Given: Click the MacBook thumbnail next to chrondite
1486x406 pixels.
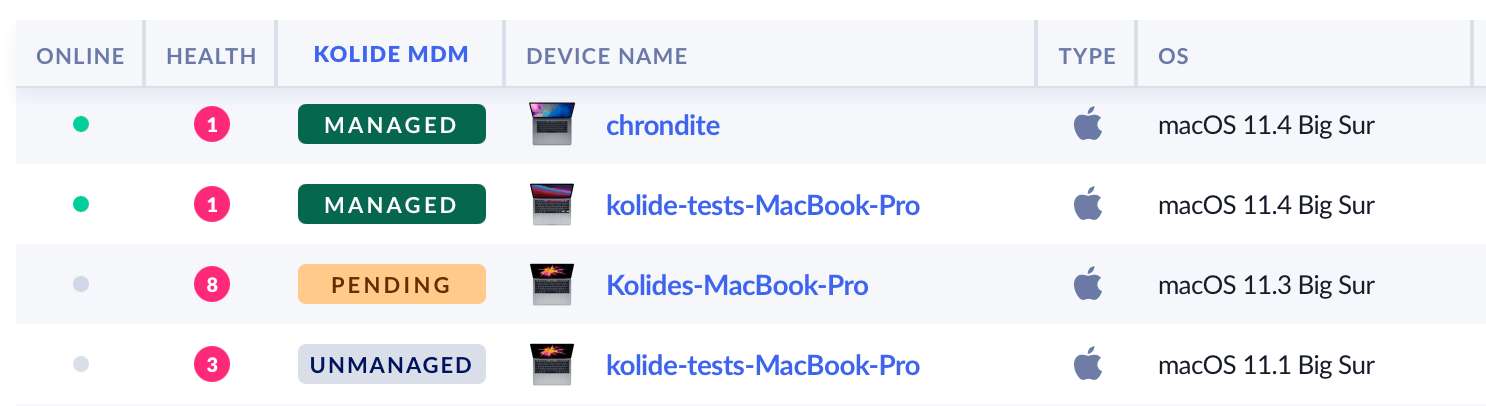Looking at the screenshot, I should [x=552, y=125].
